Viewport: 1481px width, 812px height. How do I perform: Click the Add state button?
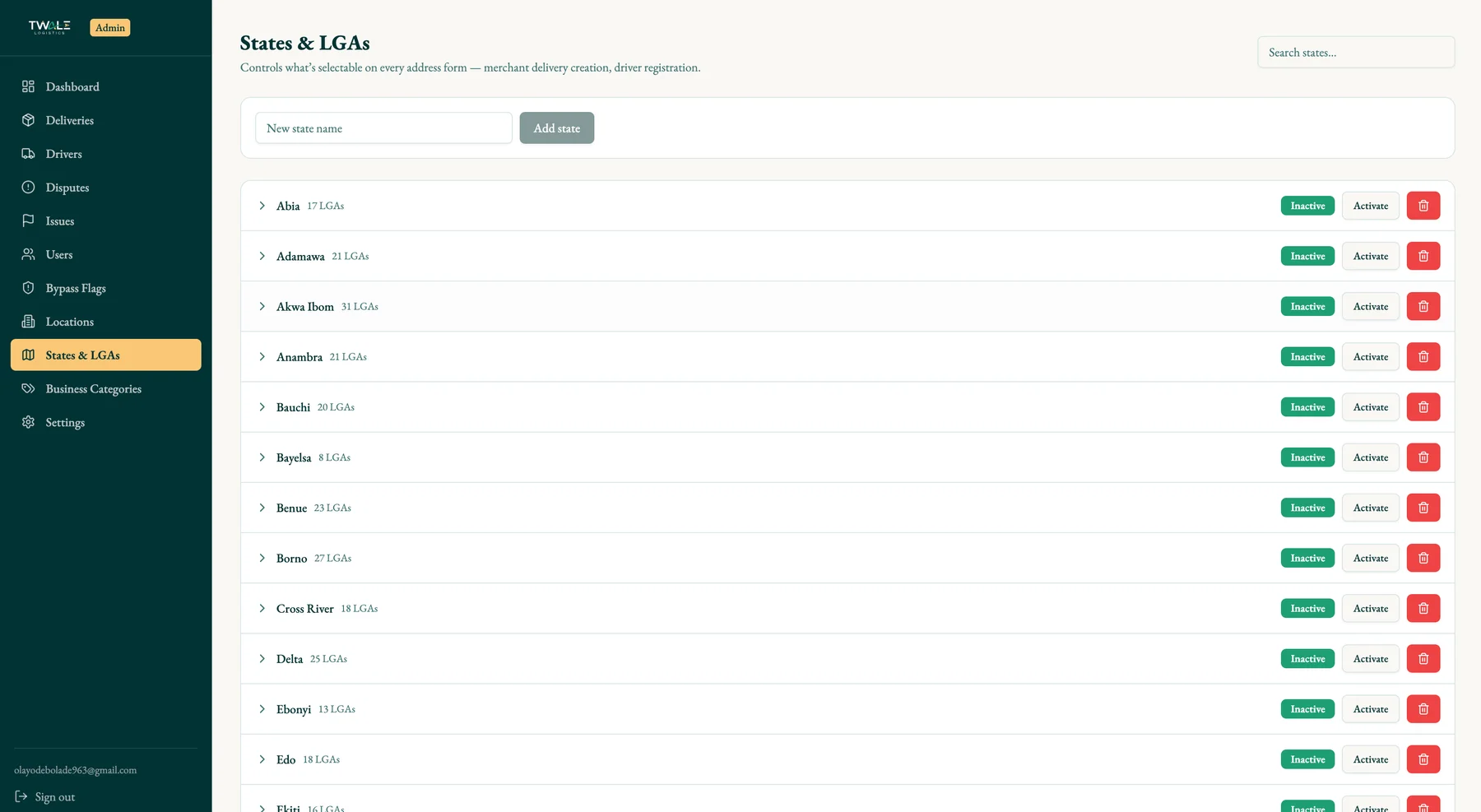(x=557, y=128)
